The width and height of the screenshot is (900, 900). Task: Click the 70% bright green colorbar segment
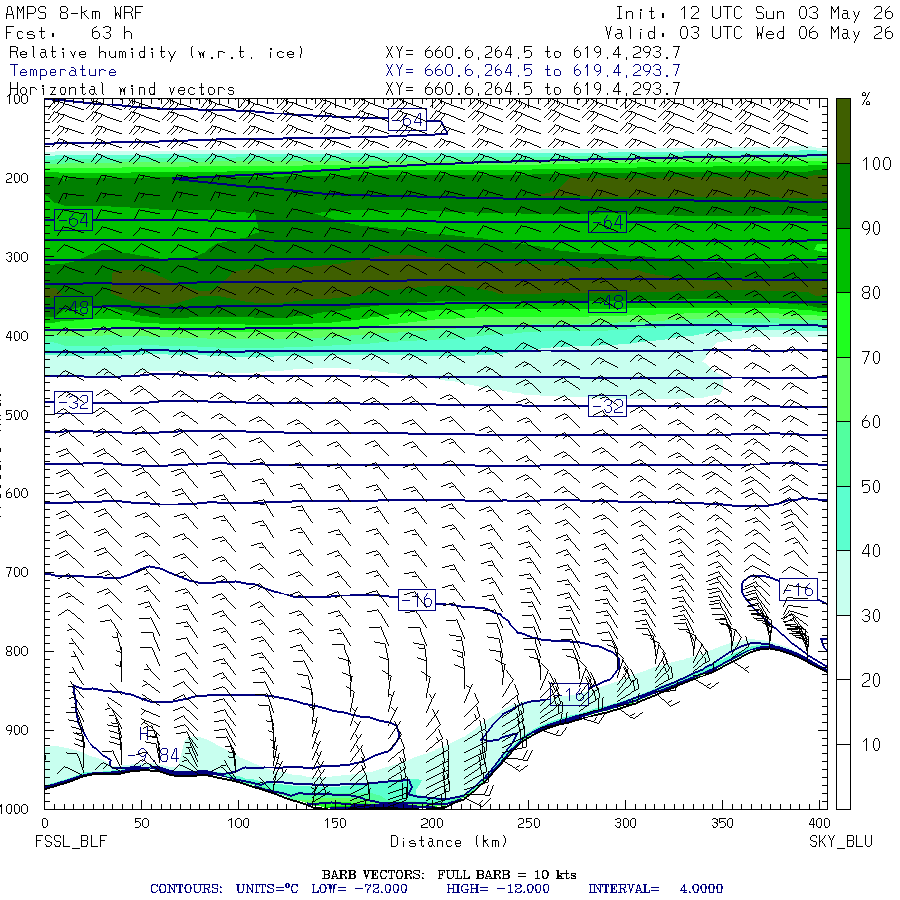click(x=843, y=325)
